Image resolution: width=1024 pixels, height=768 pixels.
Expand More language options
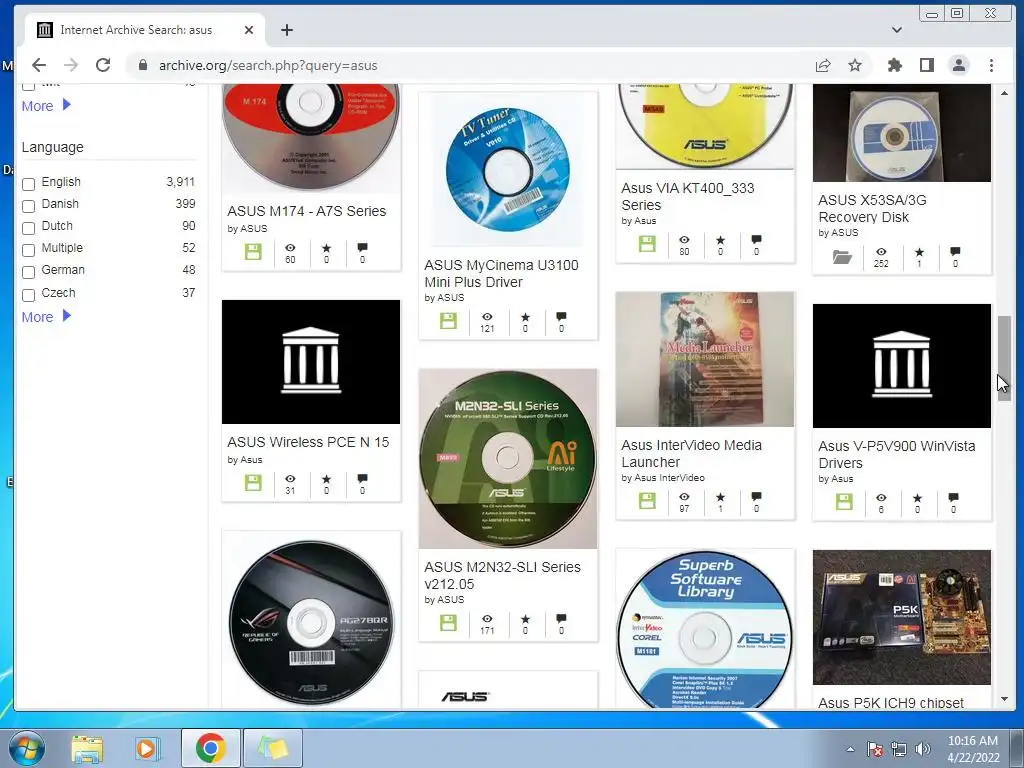tap(46, 317)
